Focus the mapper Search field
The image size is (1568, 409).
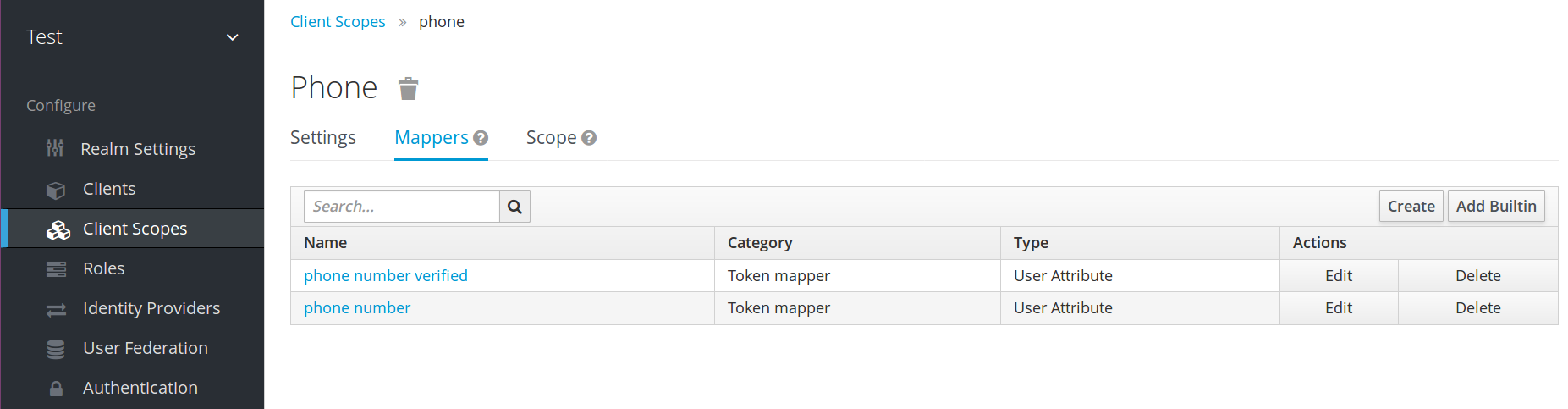[401, 207]
